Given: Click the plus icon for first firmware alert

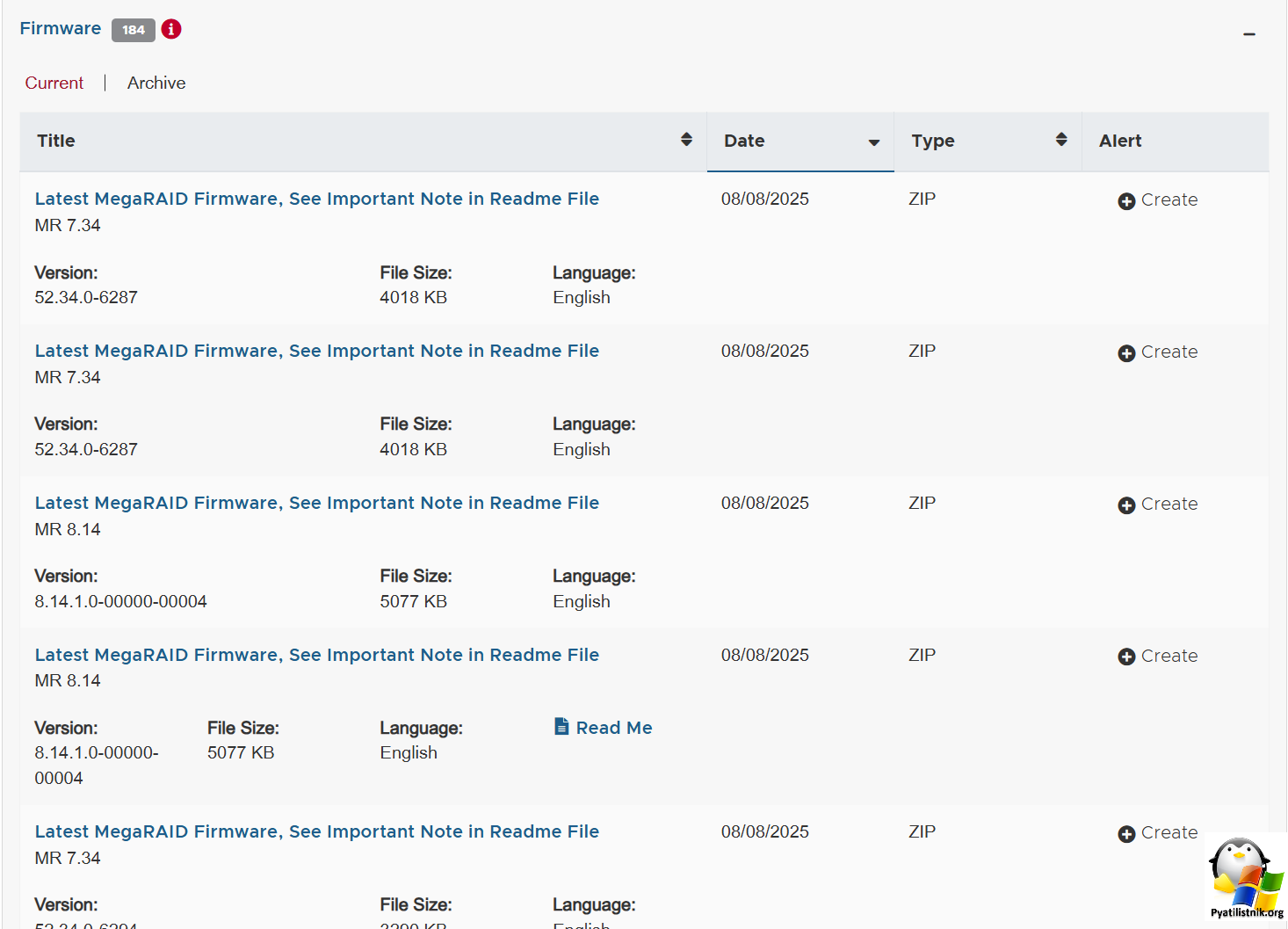Looking at the screenshot, I should [1126, 201].
